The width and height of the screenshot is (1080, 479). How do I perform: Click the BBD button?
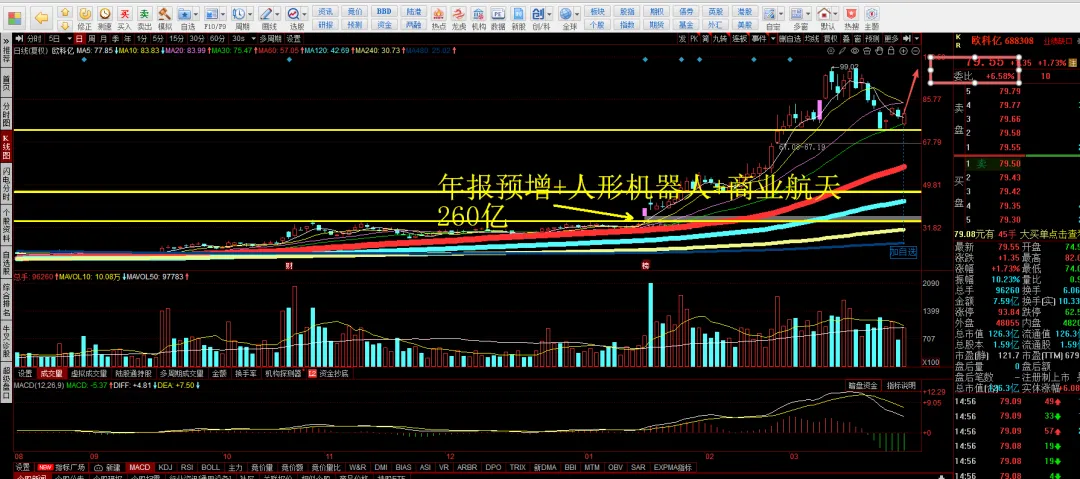point(384,11)
